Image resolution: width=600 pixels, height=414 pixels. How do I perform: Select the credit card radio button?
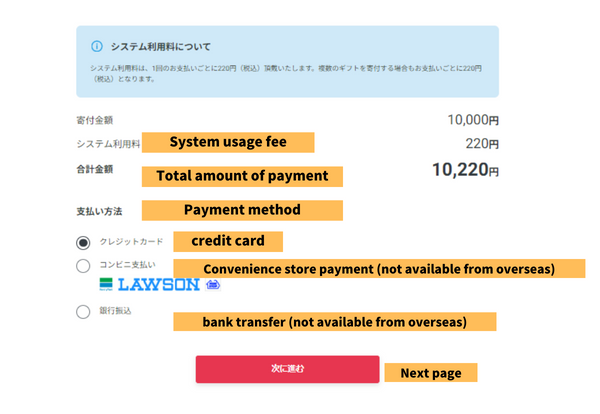(83, 242)
